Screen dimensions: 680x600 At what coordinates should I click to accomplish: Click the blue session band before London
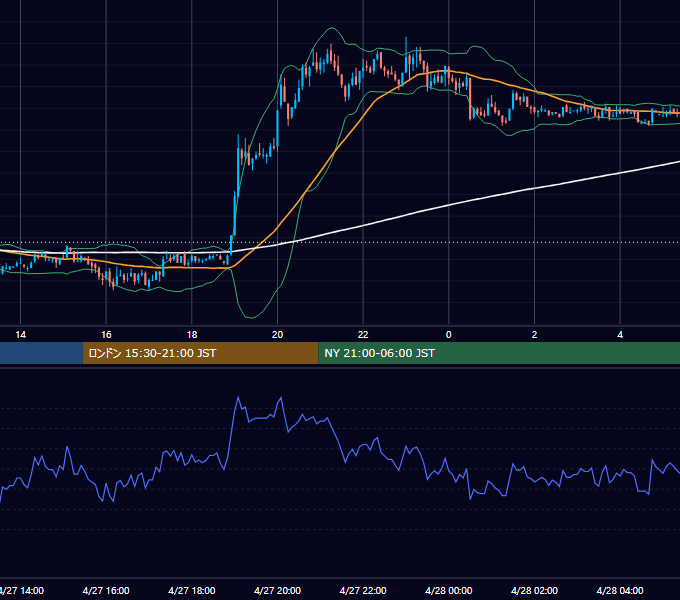tap(41, 353)
